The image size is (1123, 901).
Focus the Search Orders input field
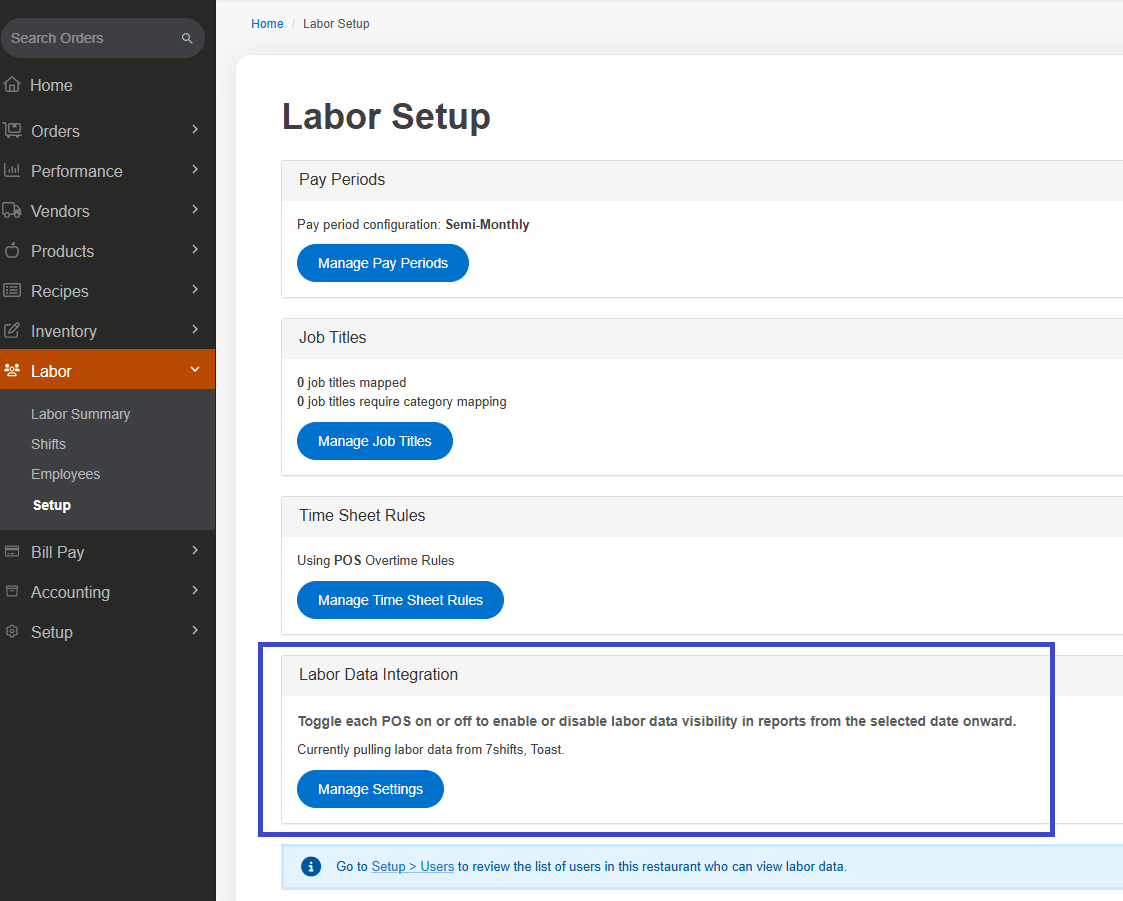[x=90, y=38]
